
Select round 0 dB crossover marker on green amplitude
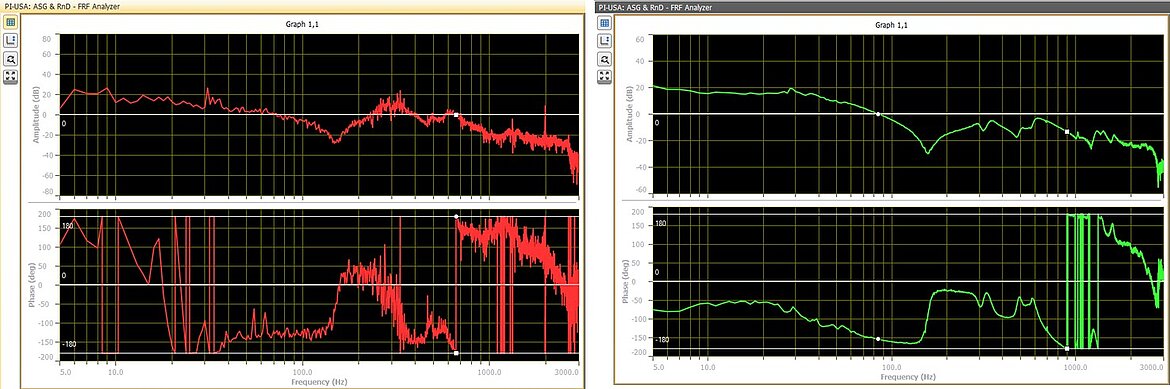[878, 114]
